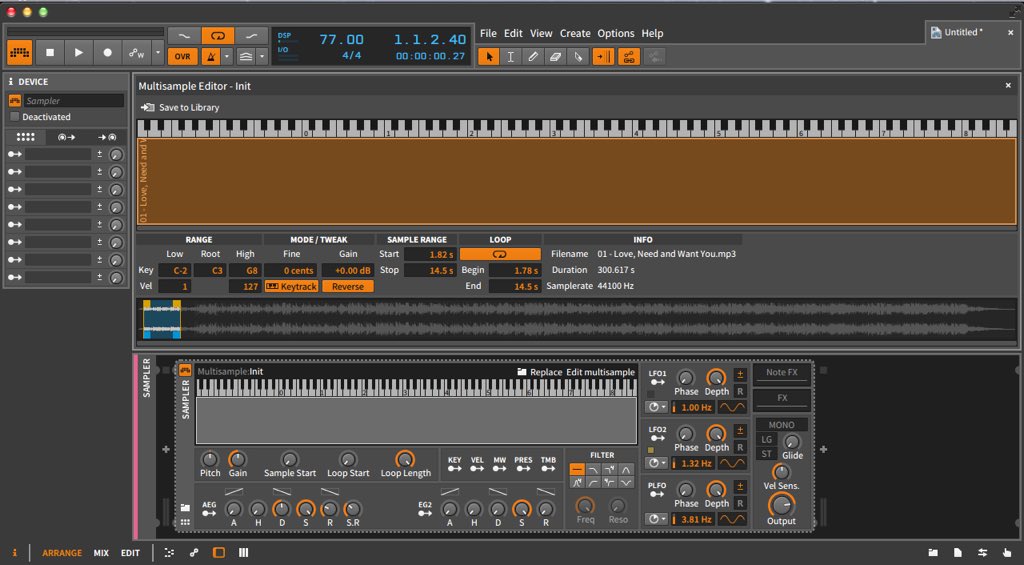Open the View menu
The width and height of the screenshot is (1024, 565).
click(541, 33)
